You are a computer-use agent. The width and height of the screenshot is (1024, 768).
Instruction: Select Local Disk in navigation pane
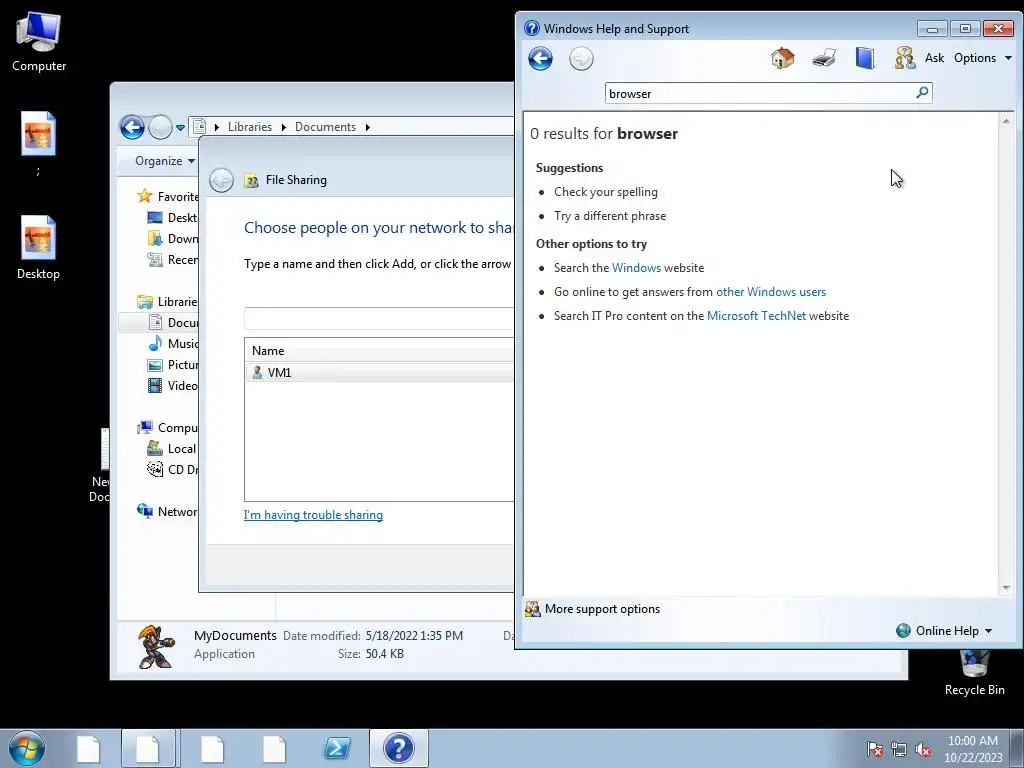tap(171, 449)
